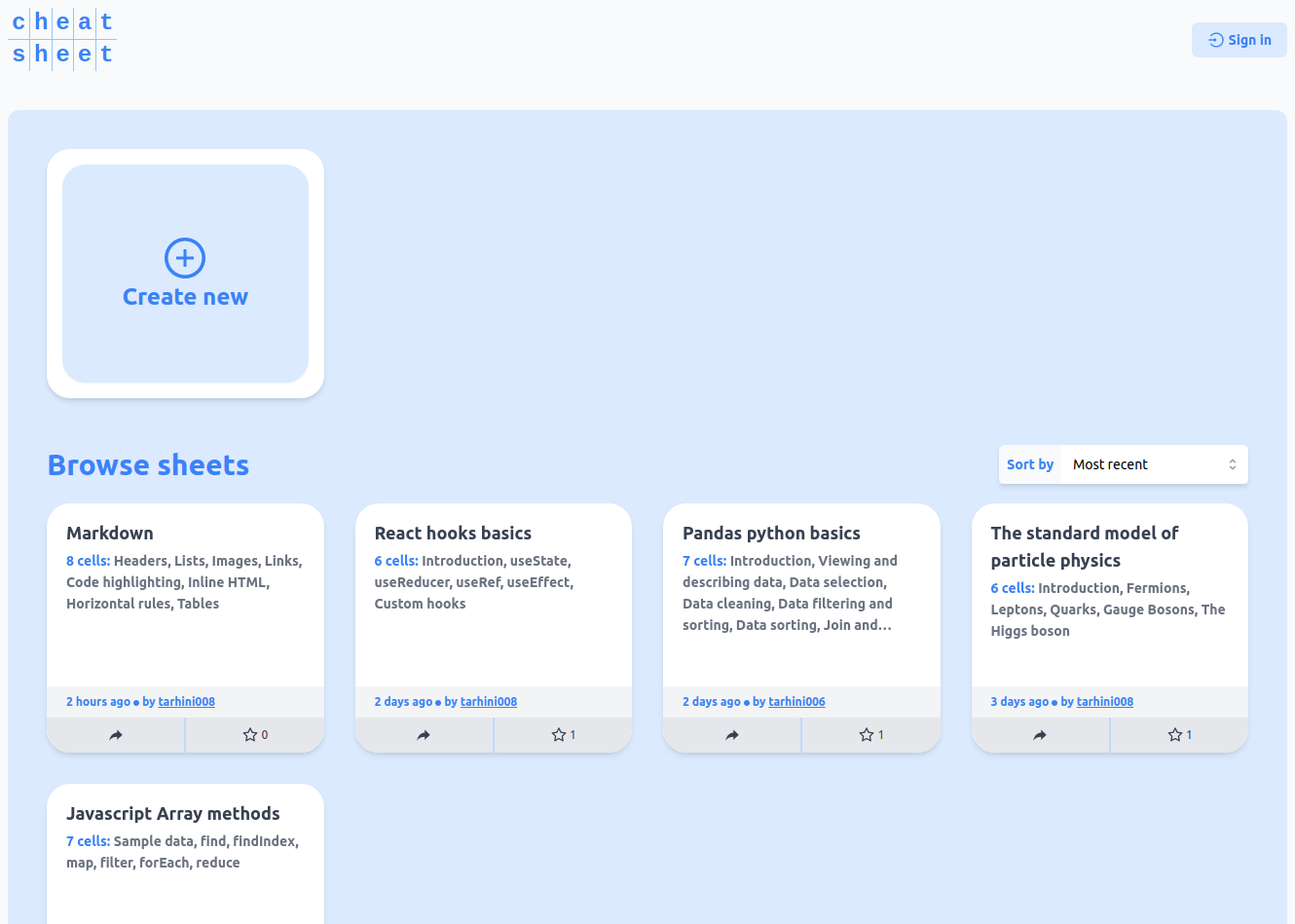Click the plus icon to create a sheet
Viewport: 1295px width, 924px height.
(185, 258)
